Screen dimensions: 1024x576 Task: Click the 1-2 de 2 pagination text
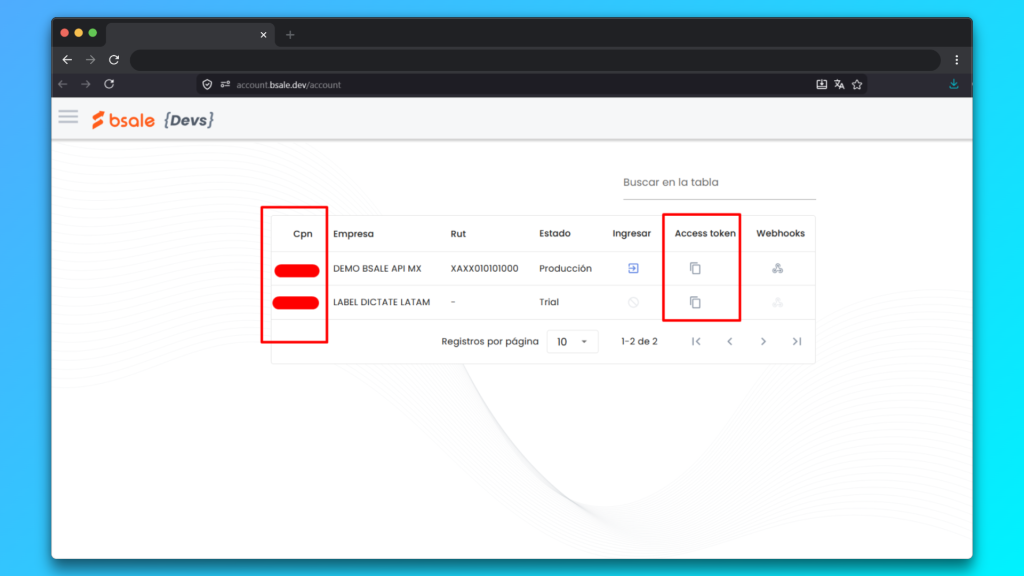pos(639,342)
